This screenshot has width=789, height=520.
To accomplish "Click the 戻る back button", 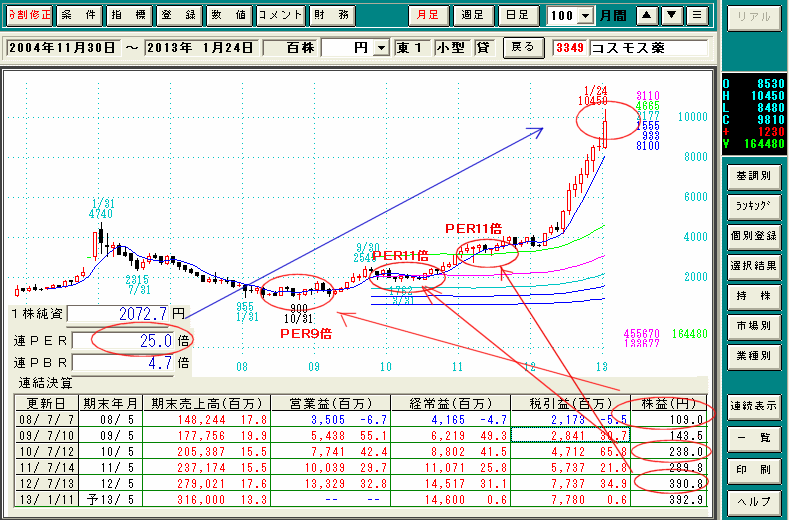I will (x=523, y=47).
